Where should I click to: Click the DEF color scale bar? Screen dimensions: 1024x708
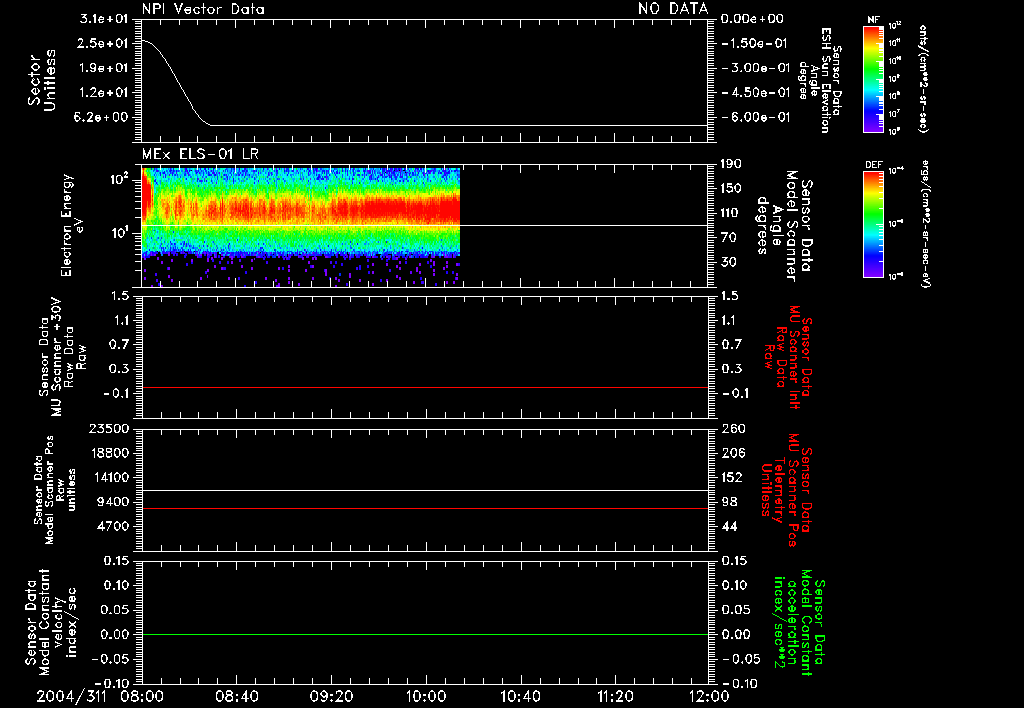[874, 224]
